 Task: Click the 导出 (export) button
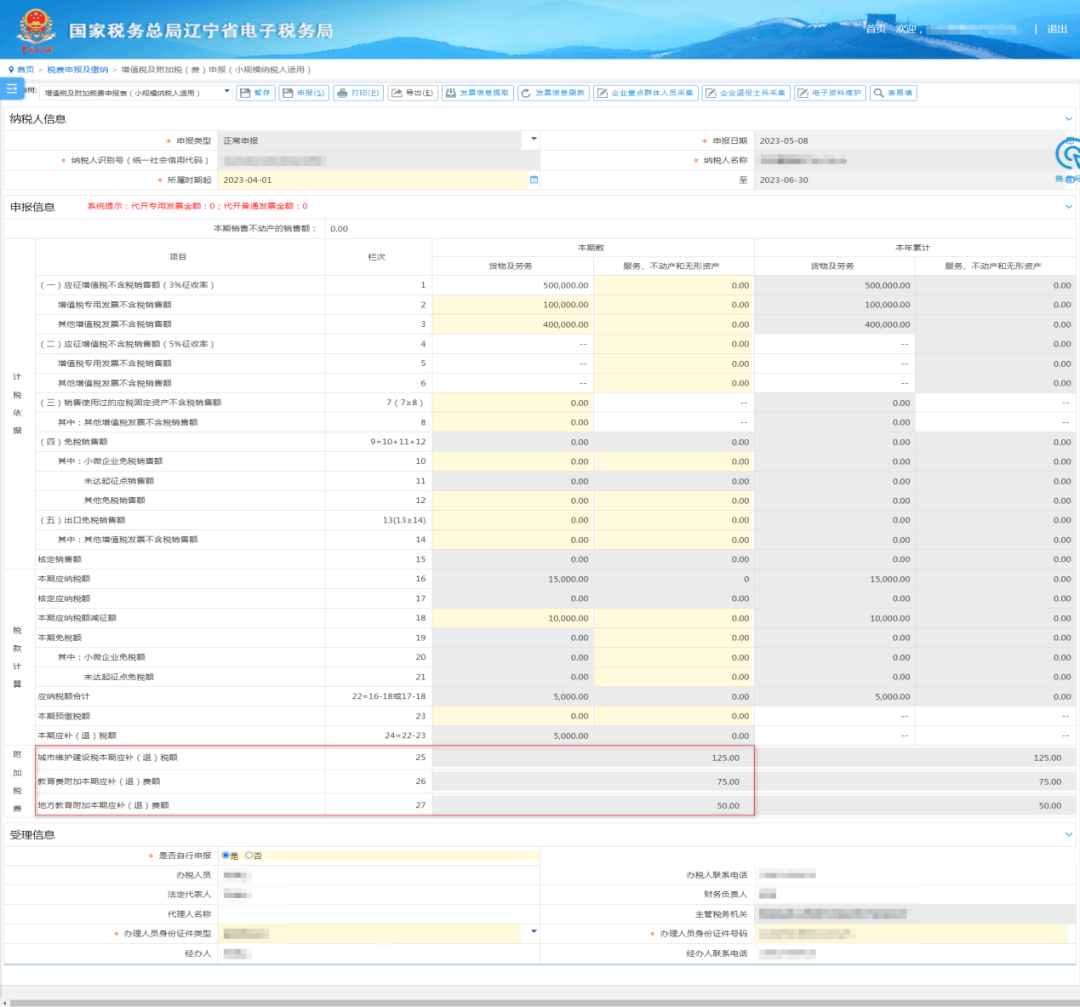[412, 93]
